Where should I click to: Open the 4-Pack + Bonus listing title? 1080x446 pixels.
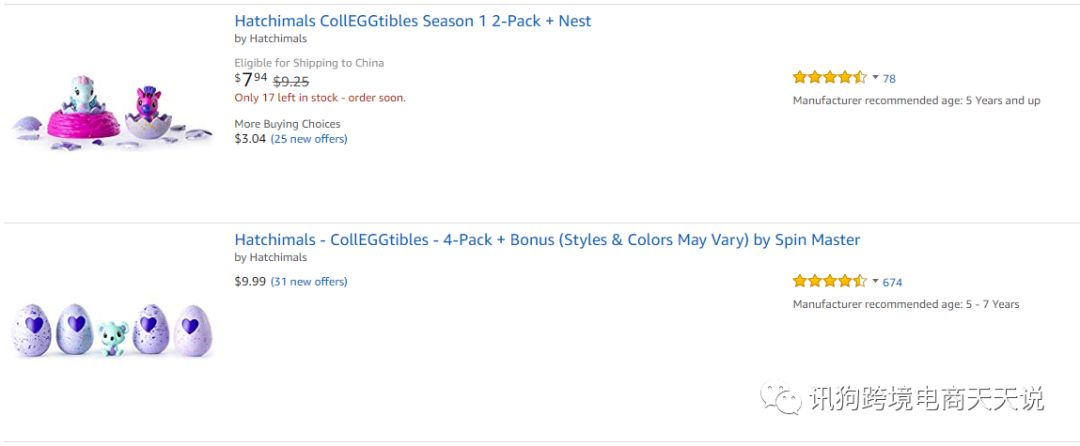pyautogui.click(x=547, y=240)
